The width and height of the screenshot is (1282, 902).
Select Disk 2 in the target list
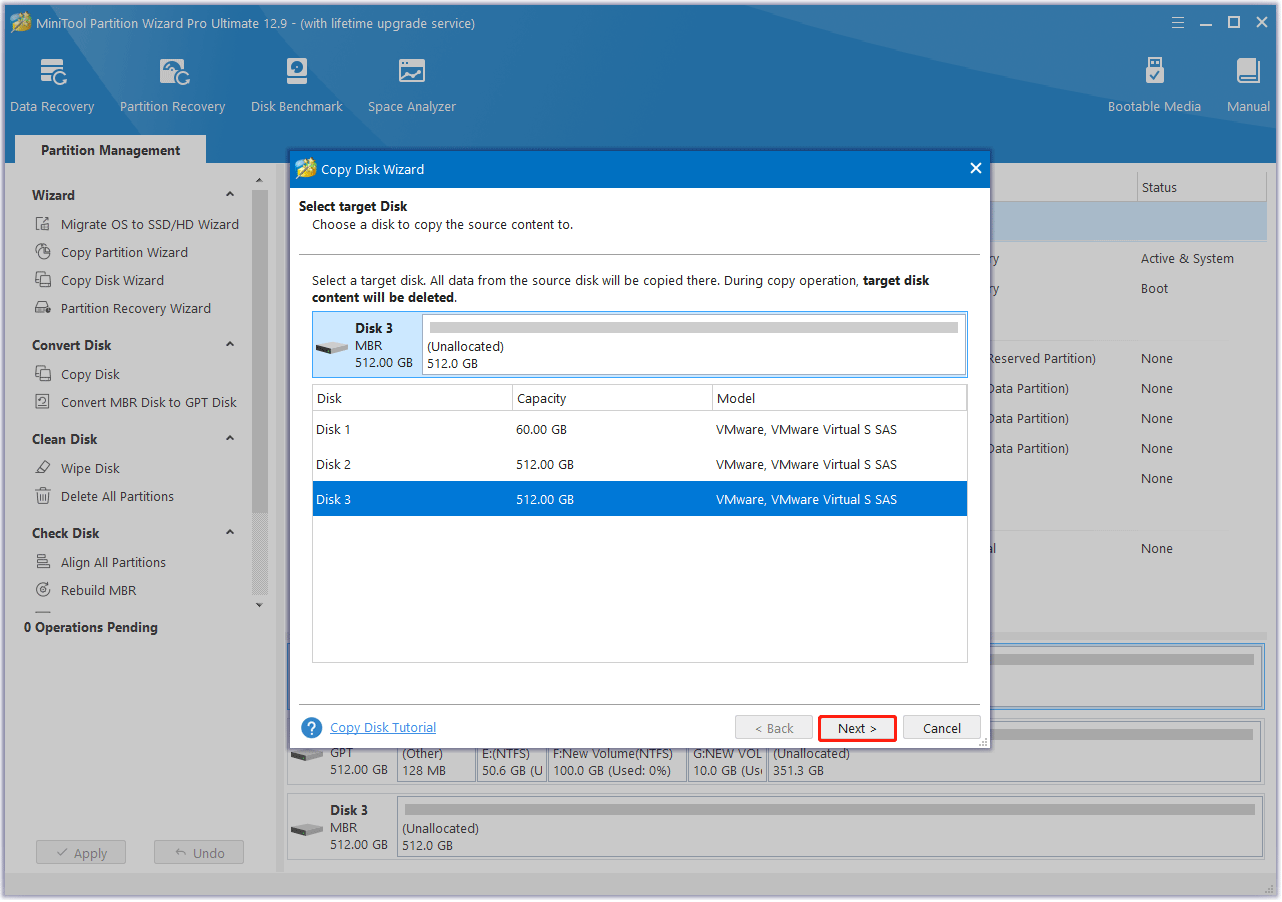tap(640, 464)
